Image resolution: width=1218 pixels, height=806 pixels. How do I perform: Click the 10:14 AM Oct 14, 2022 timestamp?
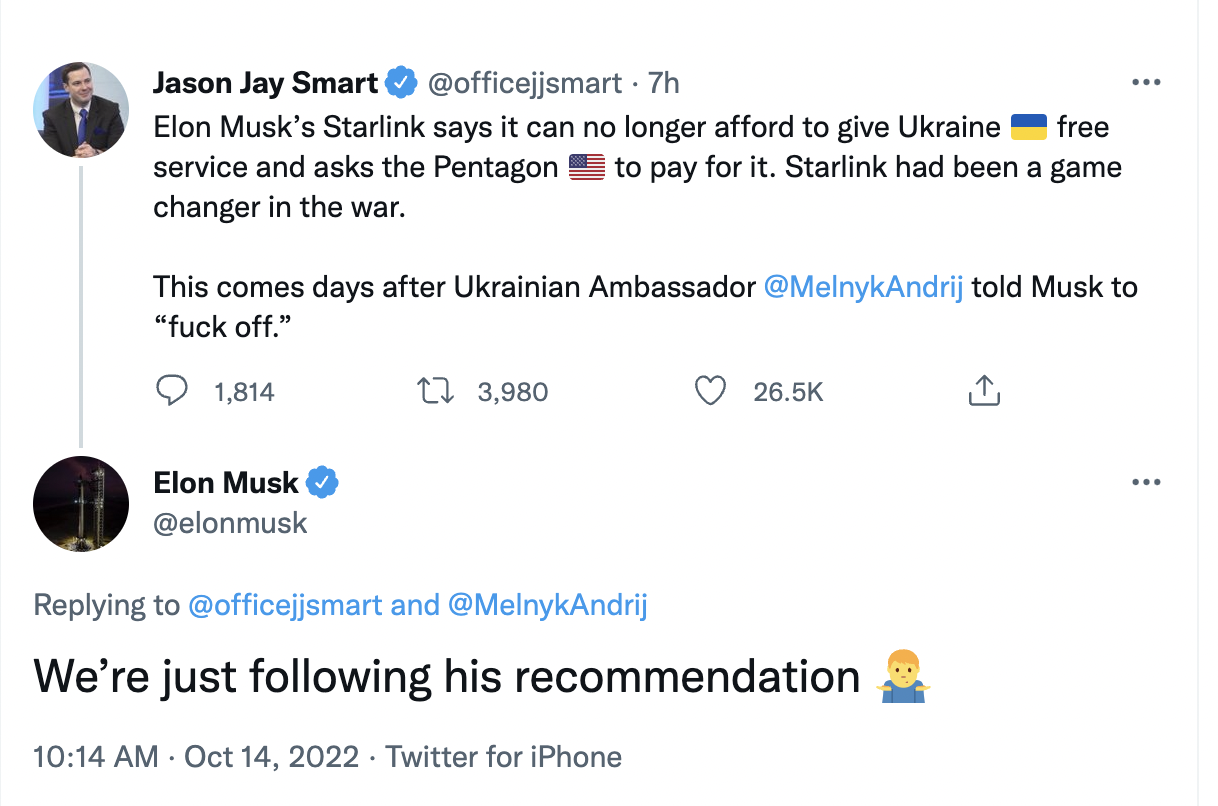pos(196,756)
